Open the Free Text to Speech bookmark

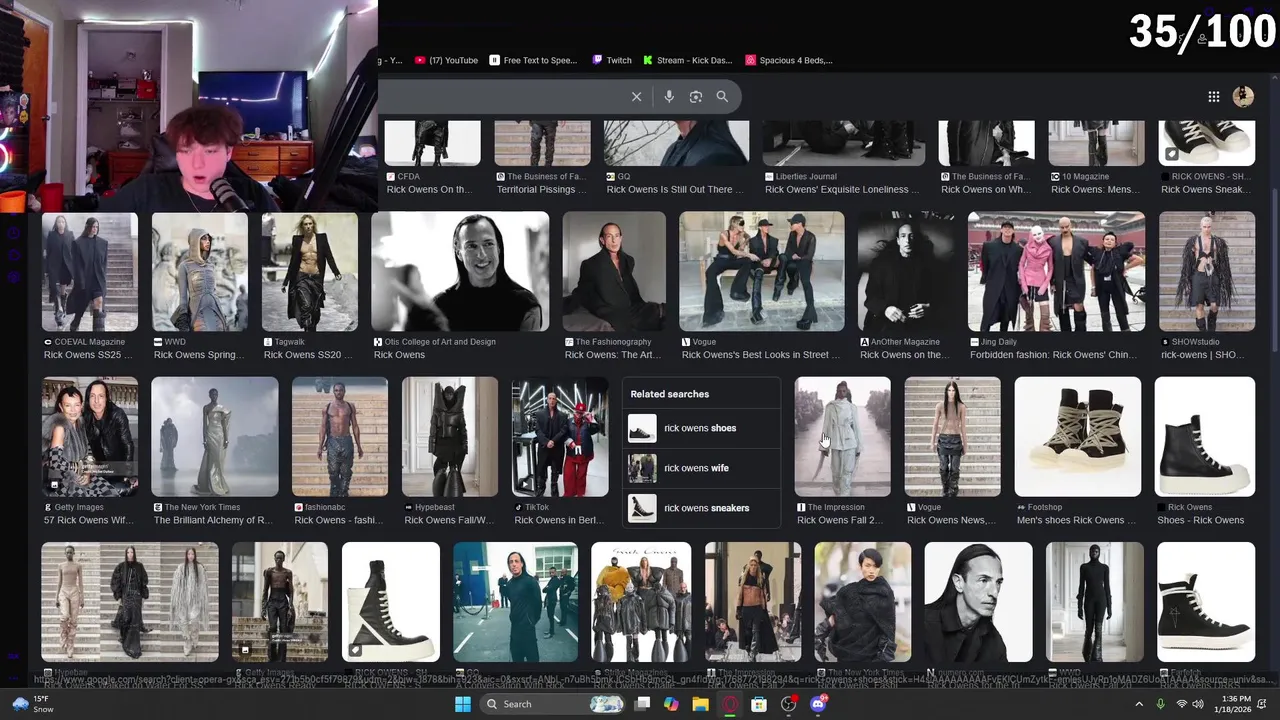pos(534,60)
